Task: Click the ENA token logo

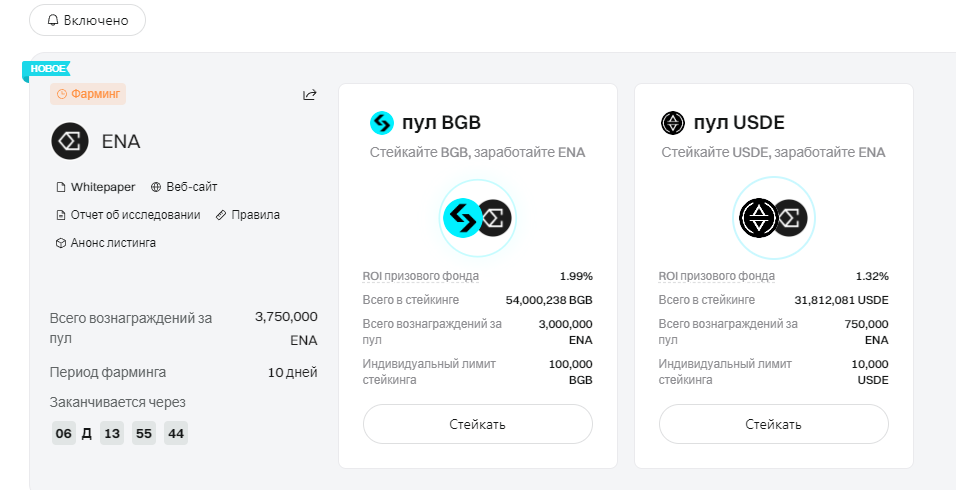Action: click(x=70, y=141)
